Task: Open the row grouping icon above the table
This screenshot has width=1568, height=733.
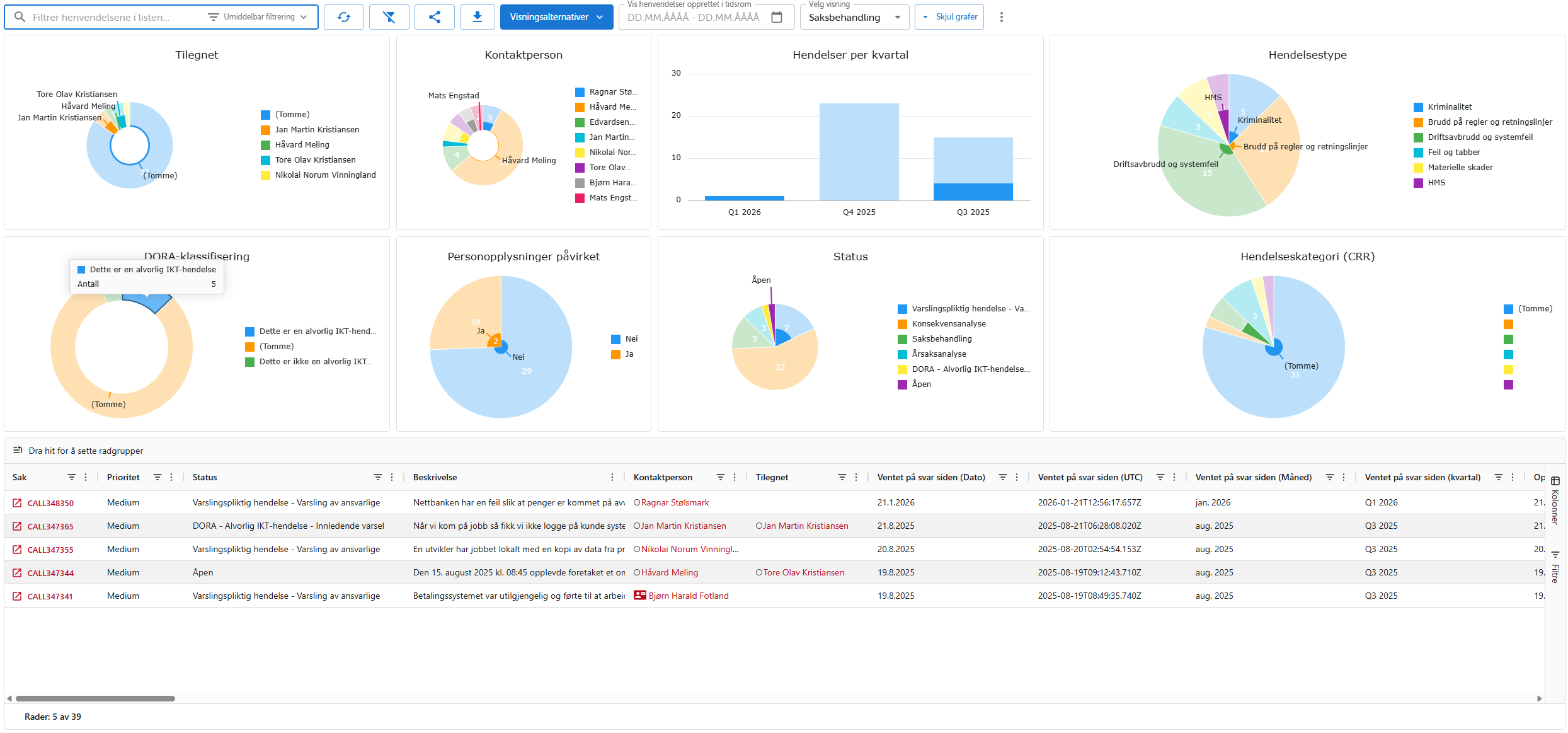Action: click(x=18, y=450)
